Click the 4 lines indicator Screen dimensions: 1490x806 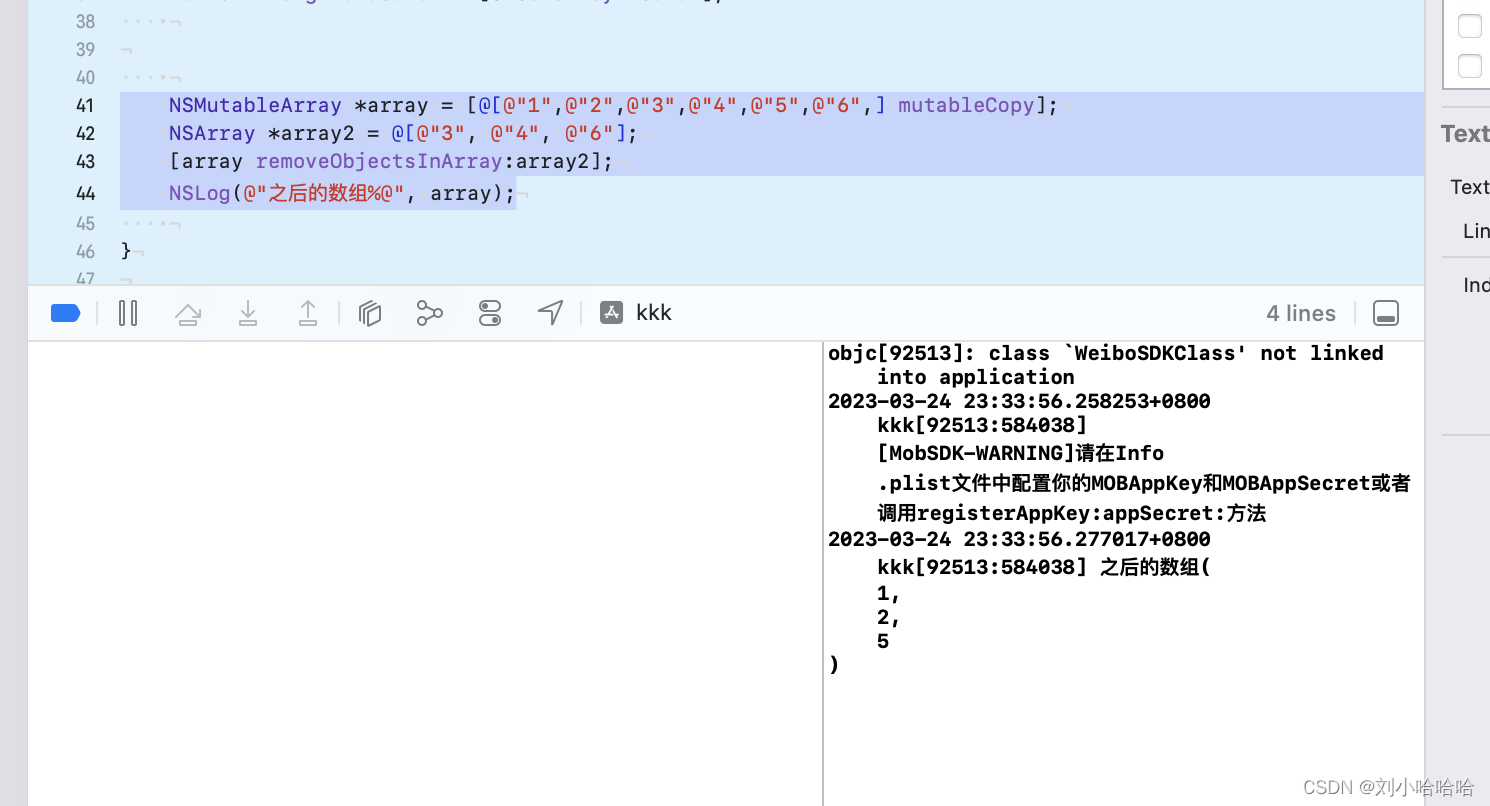pyautogui.click(x=1300, y=313)
